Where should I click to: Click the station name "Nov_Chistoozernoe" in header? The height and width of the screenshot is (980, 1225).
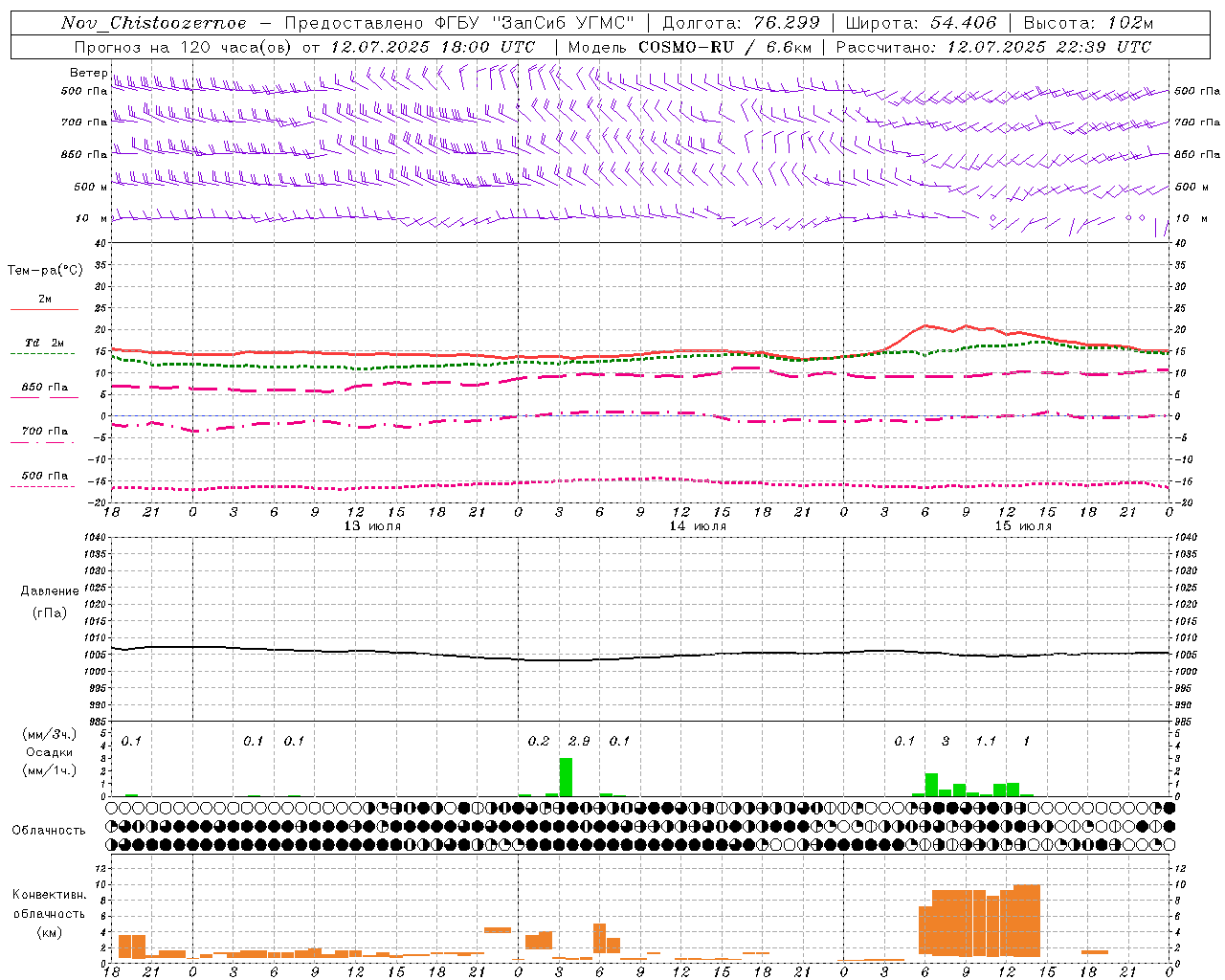point(154,23)
